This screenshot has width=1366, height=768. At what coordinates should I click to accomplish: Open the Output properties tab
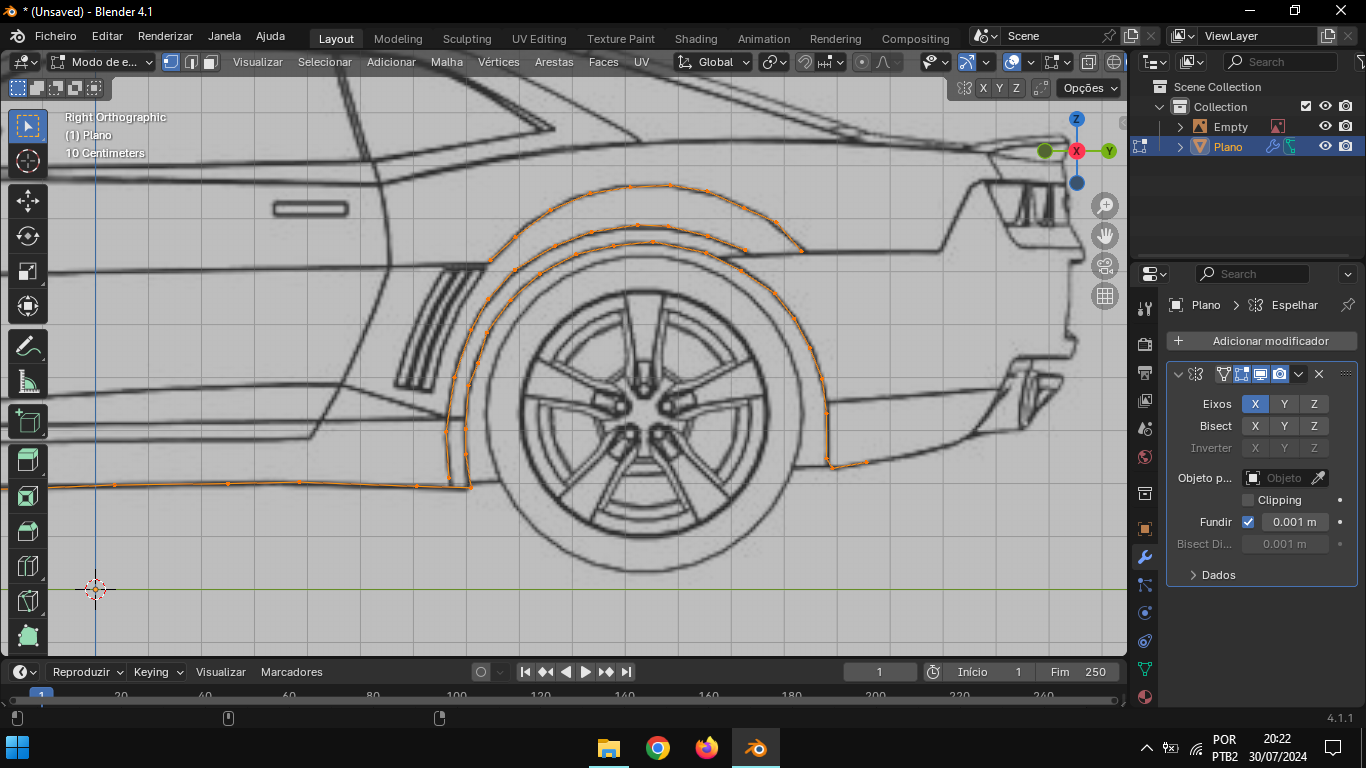click(1145, 373)
